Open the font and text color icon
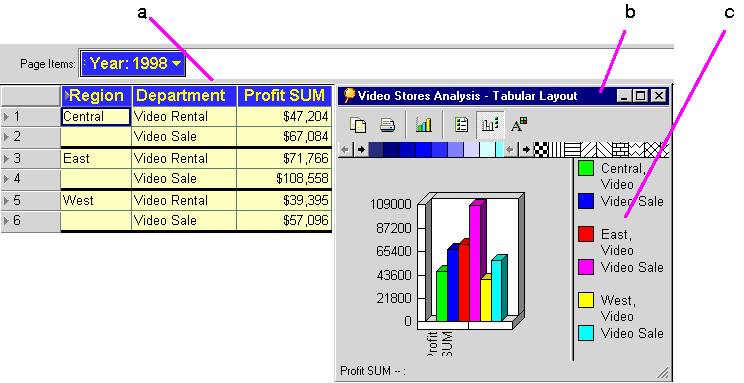This screenshot has height=383, width=744. (519, 125)
